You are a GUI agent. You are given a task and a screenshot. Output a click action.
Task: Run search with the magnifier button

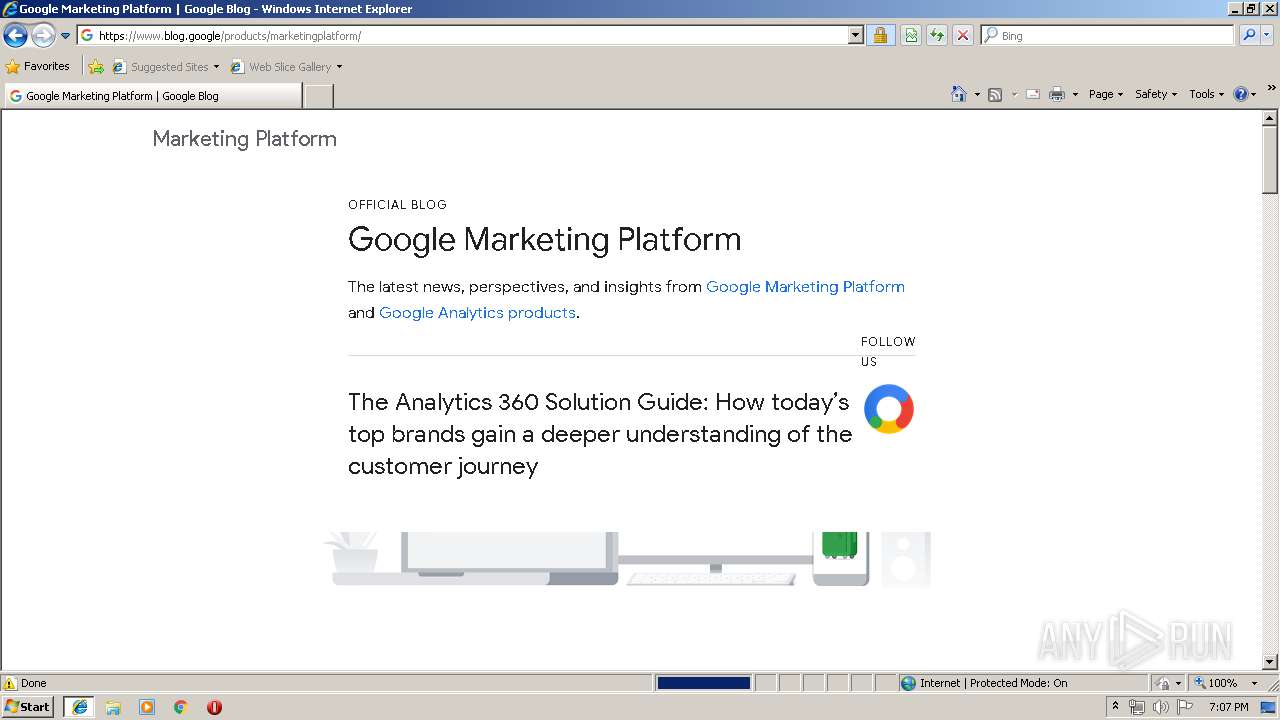[1249, 35]
